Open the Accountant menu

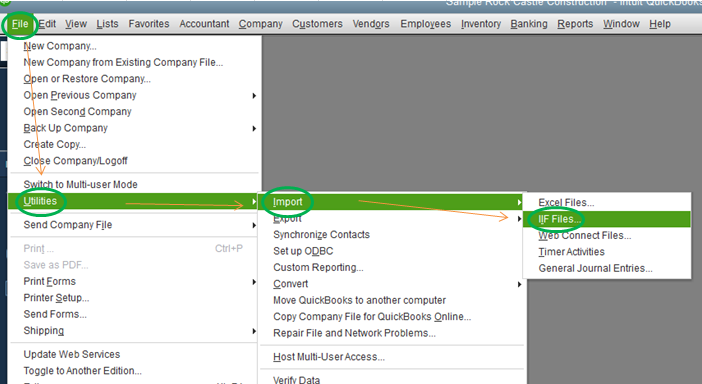(204, 24)
